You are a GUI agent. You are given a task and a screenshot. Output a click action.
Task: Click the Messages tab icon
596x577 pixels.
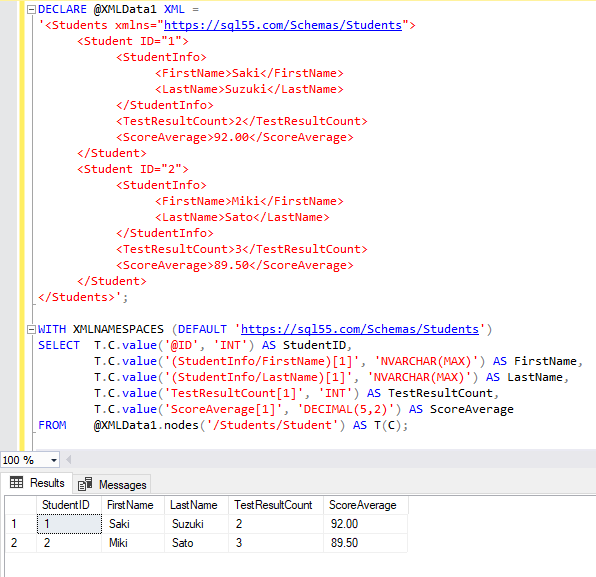coord(85,484)
